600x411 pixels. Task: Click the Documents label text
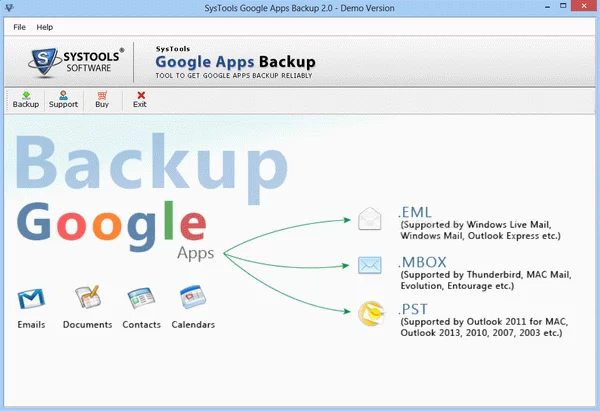pos(88,325)
